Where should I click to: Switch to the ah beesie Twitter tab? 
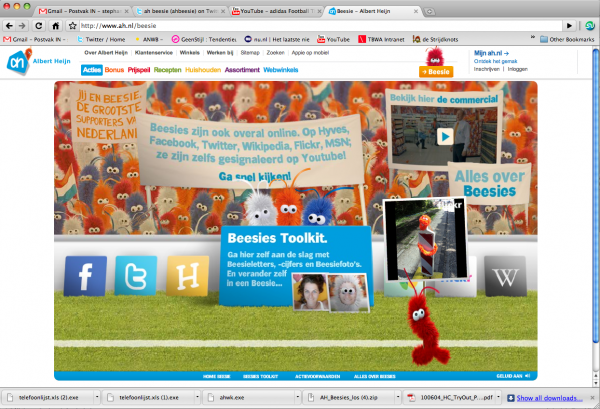[181, 11]
